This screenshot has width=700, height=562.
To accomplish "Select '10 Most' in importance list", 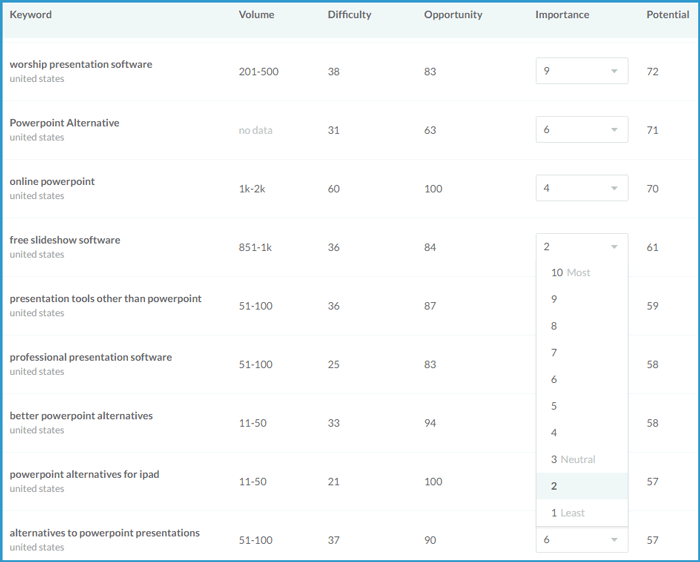I will pos(571,273).
